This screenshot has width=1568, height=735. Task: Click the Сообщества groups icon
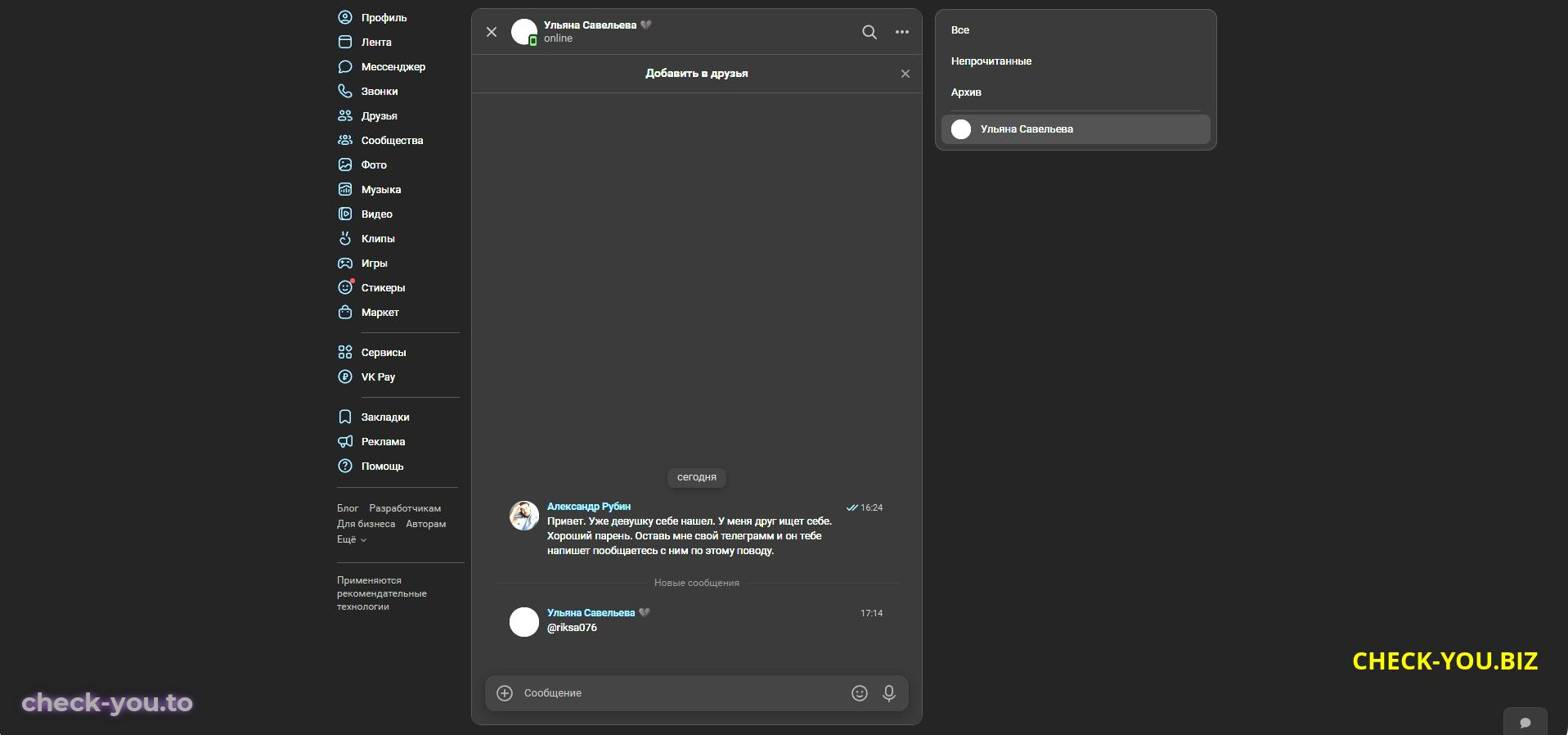[345, 140]
